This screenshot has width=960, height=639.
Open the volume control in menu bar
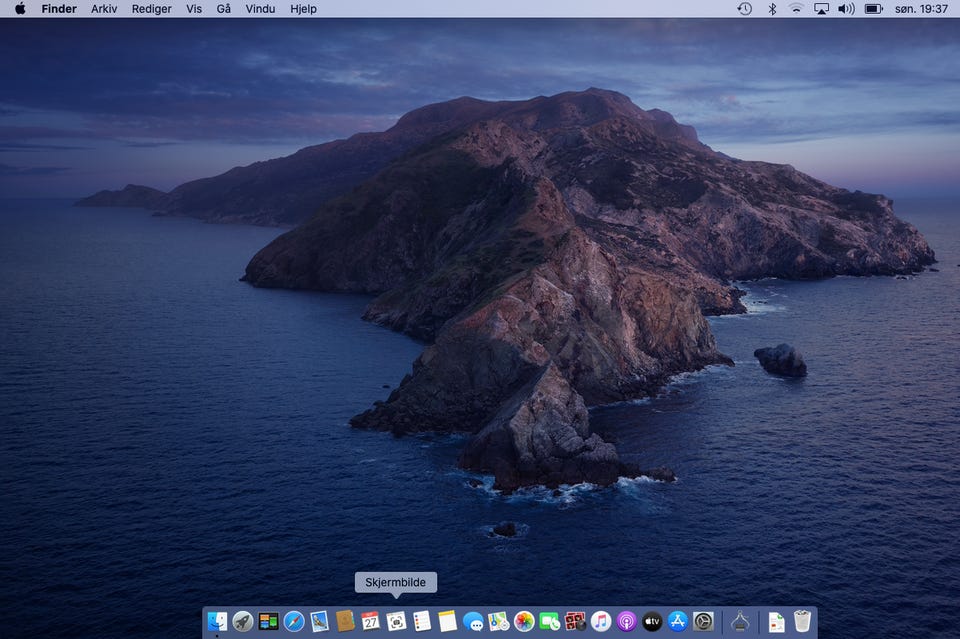tap(846, 9)
